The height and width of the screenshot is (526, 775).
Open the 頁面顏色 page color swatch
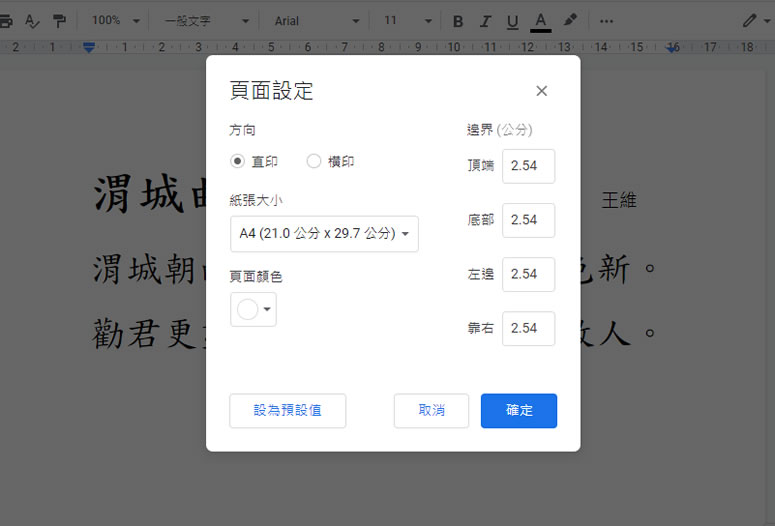tap(253, 310)
